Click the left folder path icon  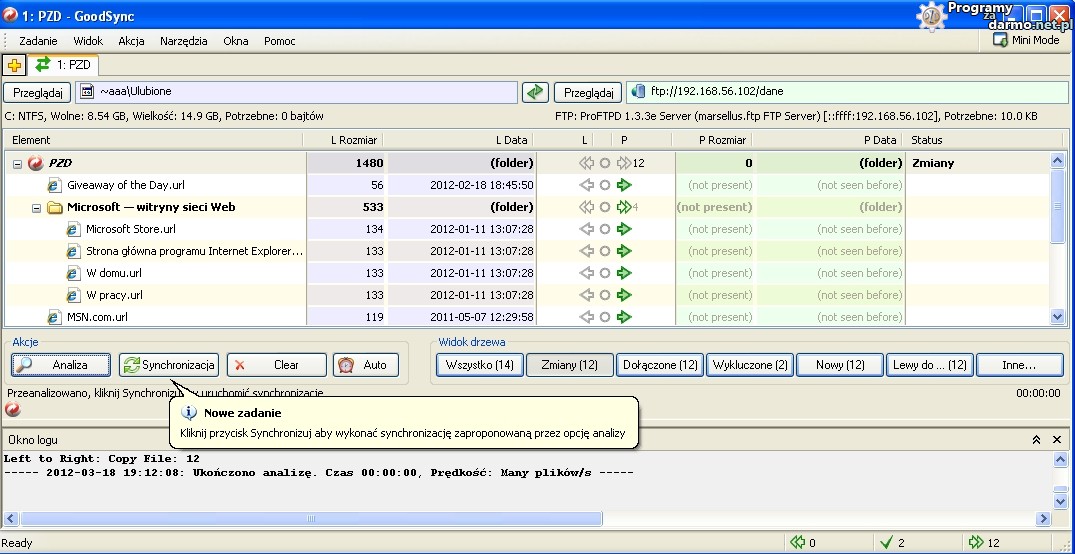pos(86,92)
